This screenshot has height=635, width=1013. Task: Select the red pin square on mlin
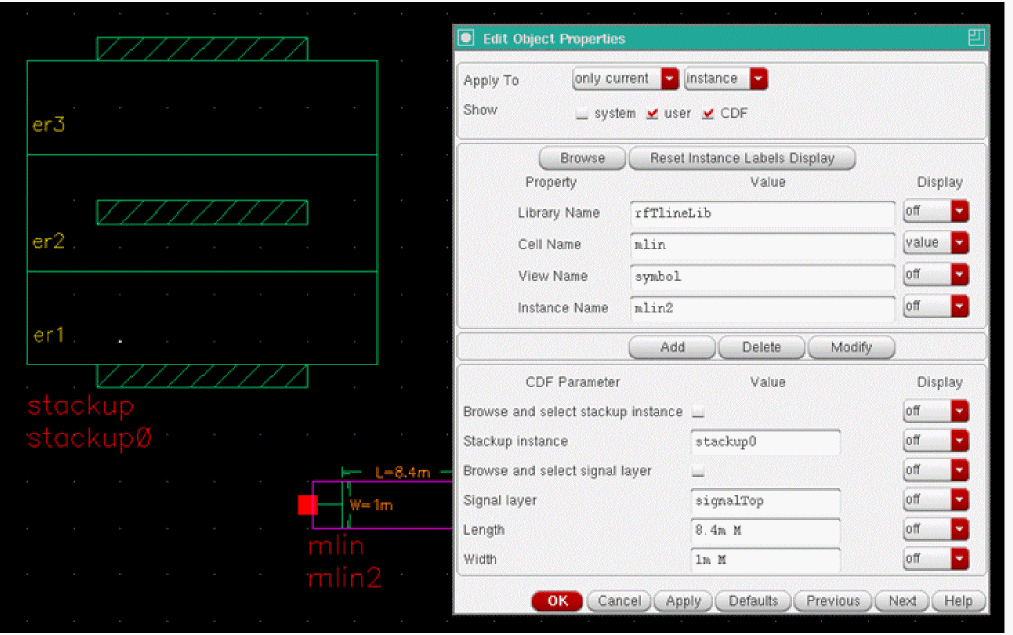coord(307,505)
